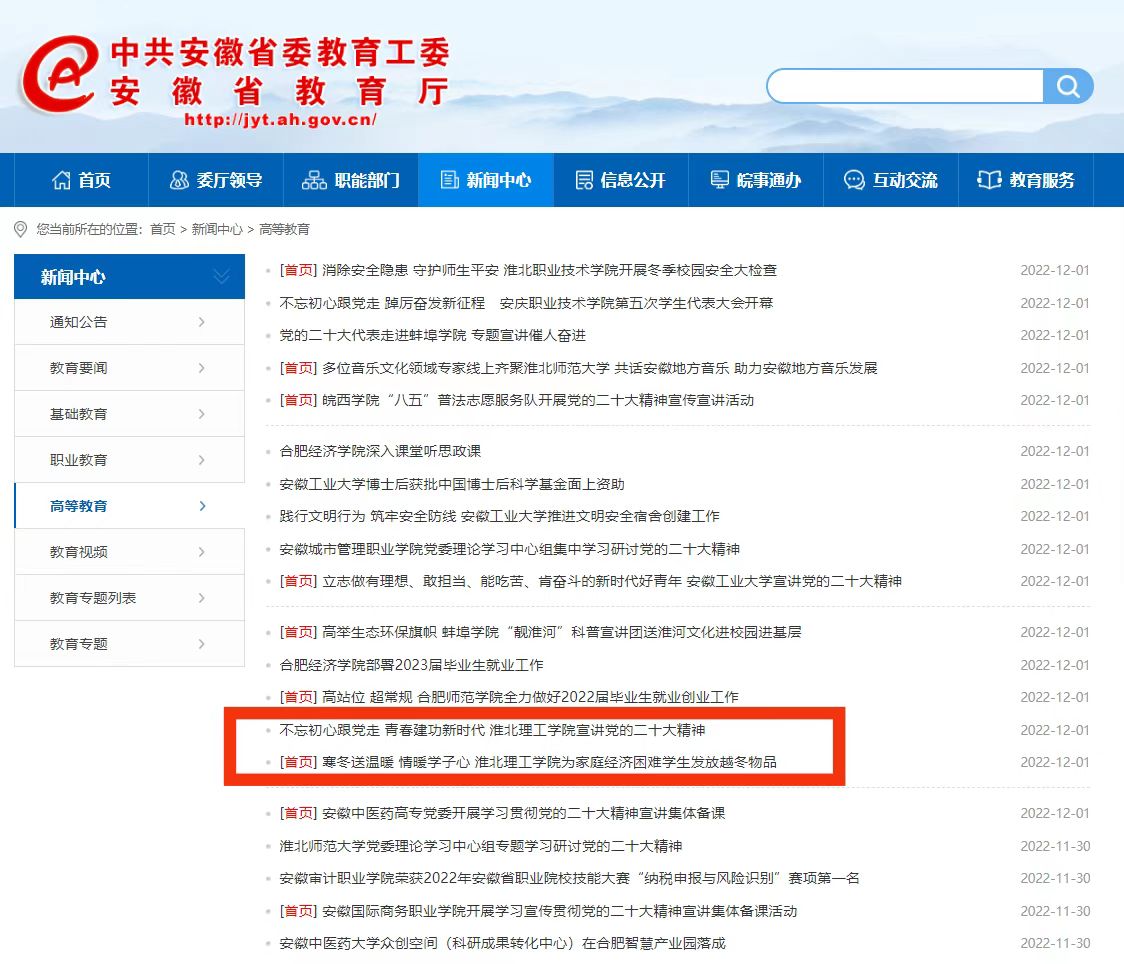Open the 新闻中心 navigation tab

[486, 180]
